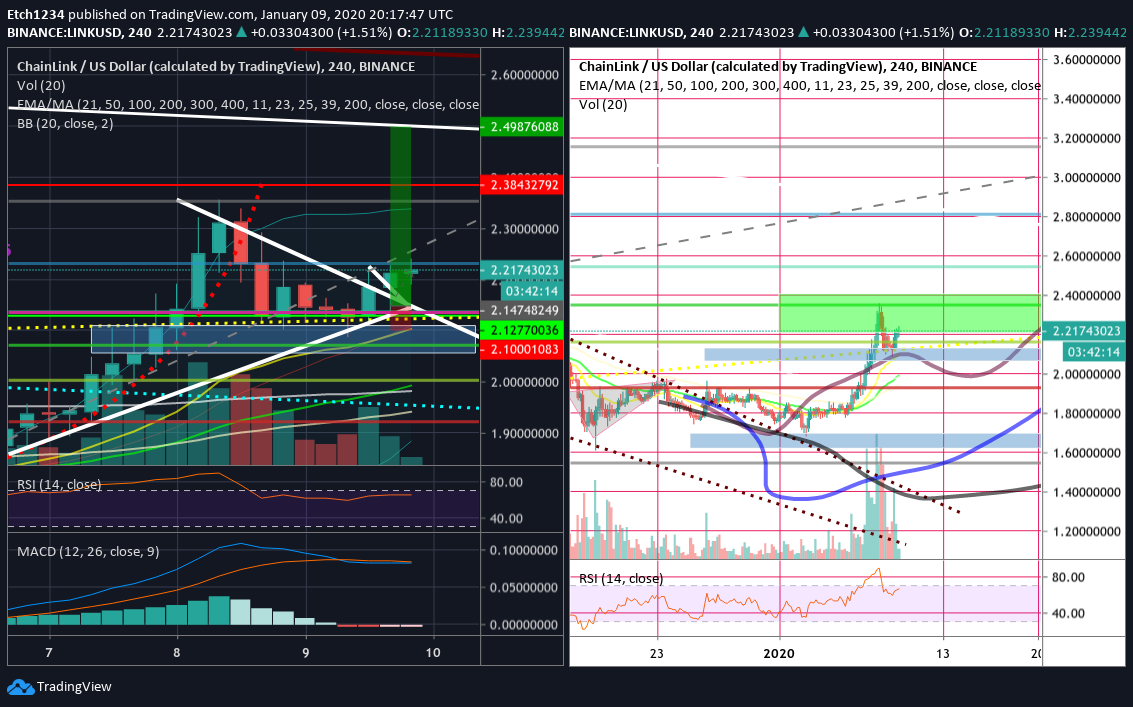This screenshot has width=1133, height=707.
Task: Click the EMA/MA indicator legend in left chart
Action: click(x=248, y=104)
